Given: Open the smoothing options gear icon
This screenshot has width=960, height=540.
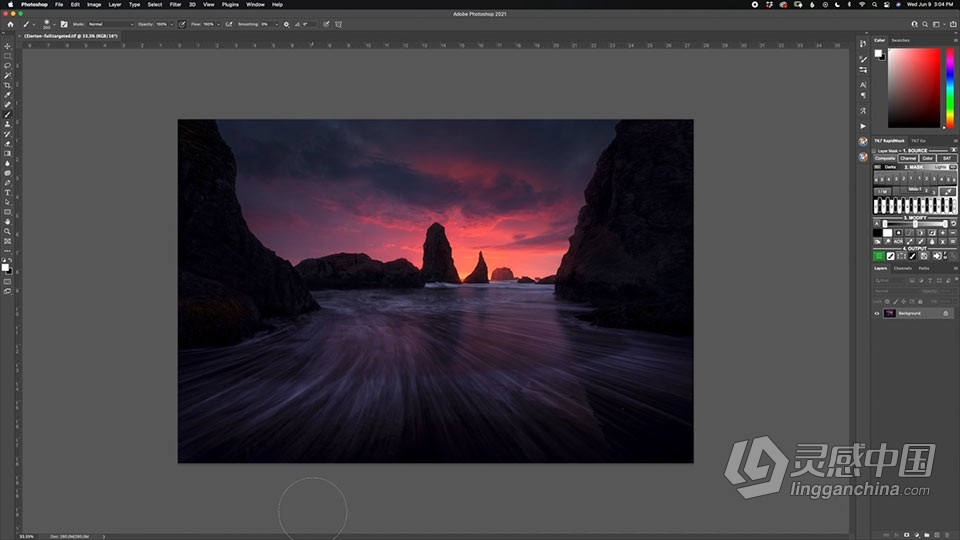Looking at the screenshot, I should coord(286,24).
